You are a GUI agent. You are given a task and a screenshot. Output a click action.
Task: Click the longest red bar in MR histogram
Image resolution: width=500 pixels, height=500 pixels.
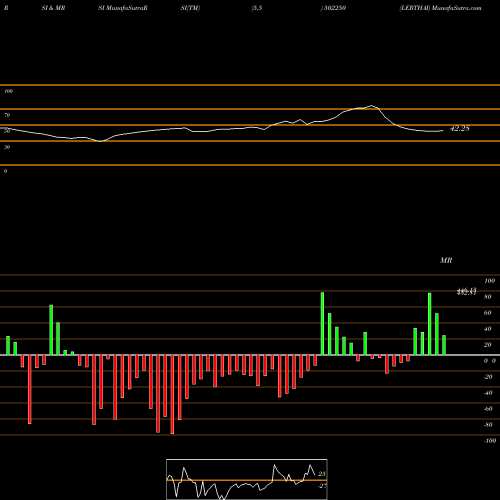(172, 394)
